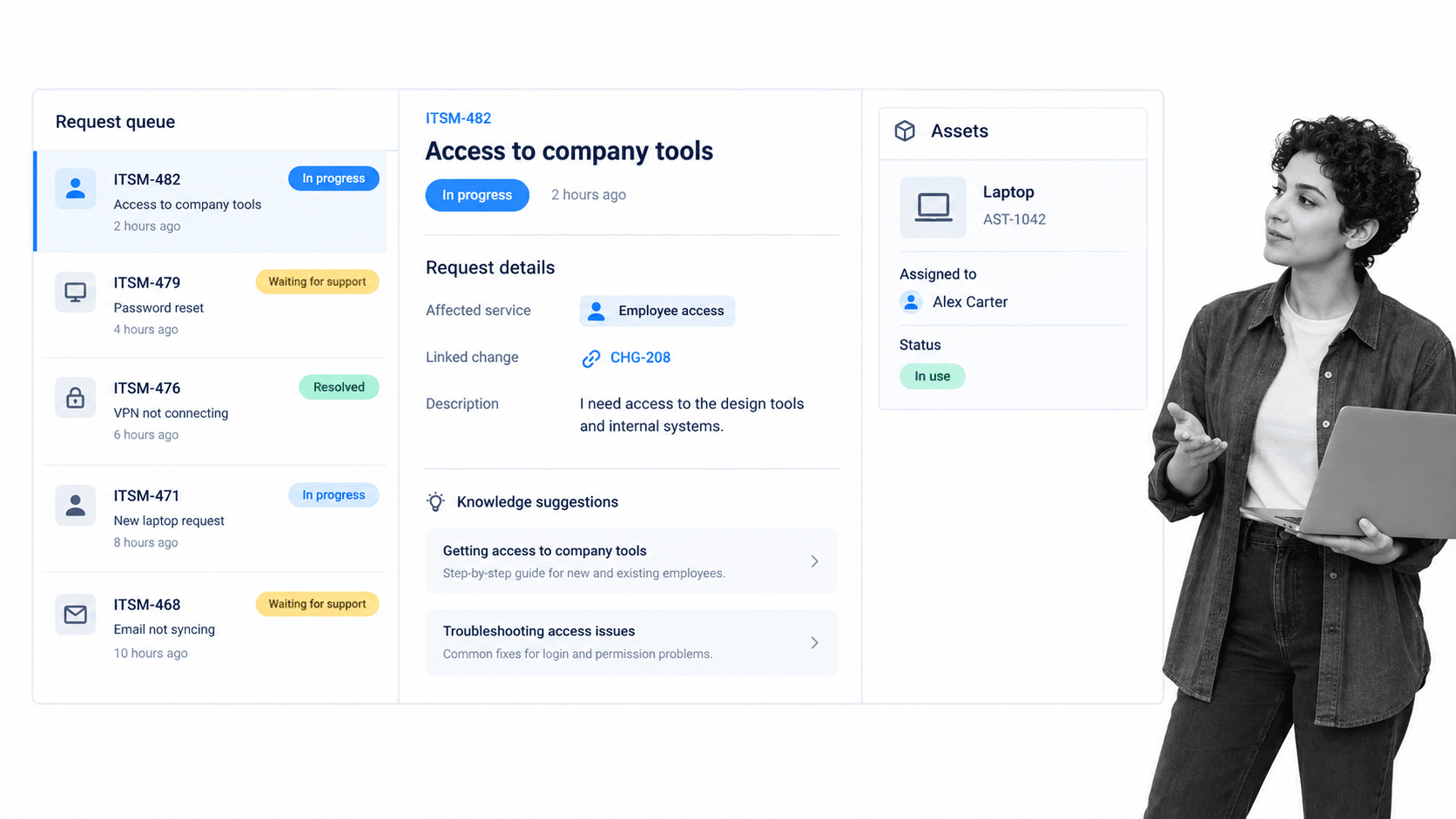Image resolution: width=1456 pixels, height=819 pixels.
Task: Click the Access to company tools title
Action: (569, 151)
